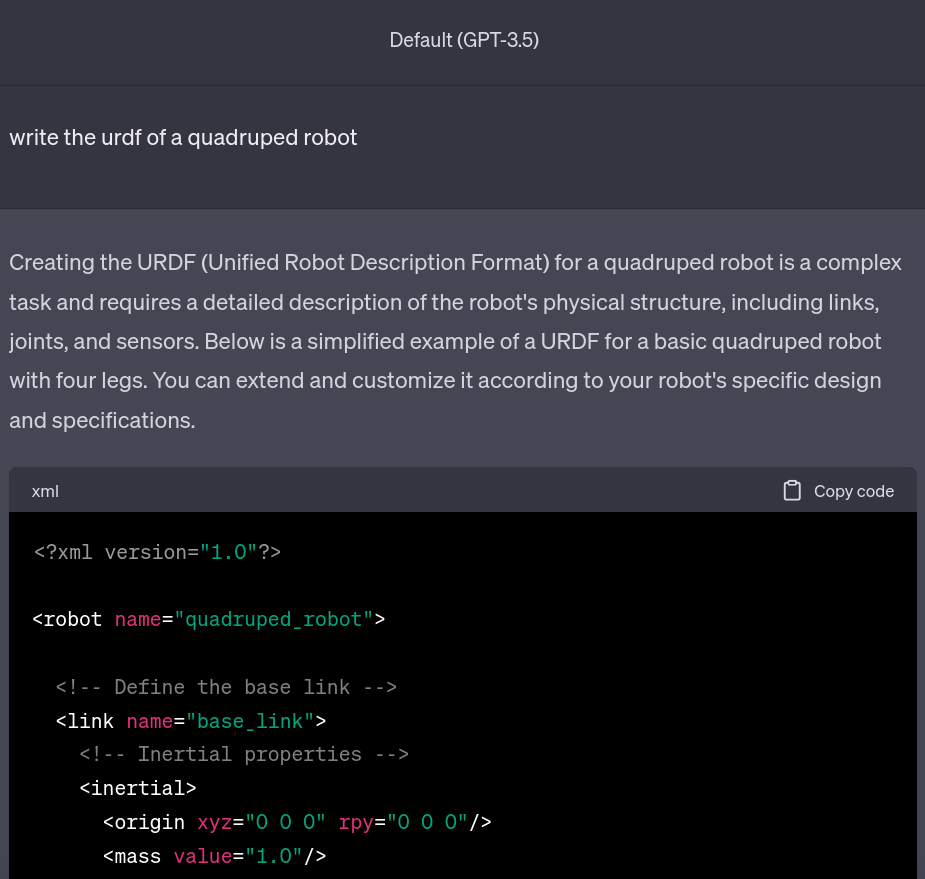The image size is (925, 879).
Task: Click the xml language label
Action: pos(45,491)
